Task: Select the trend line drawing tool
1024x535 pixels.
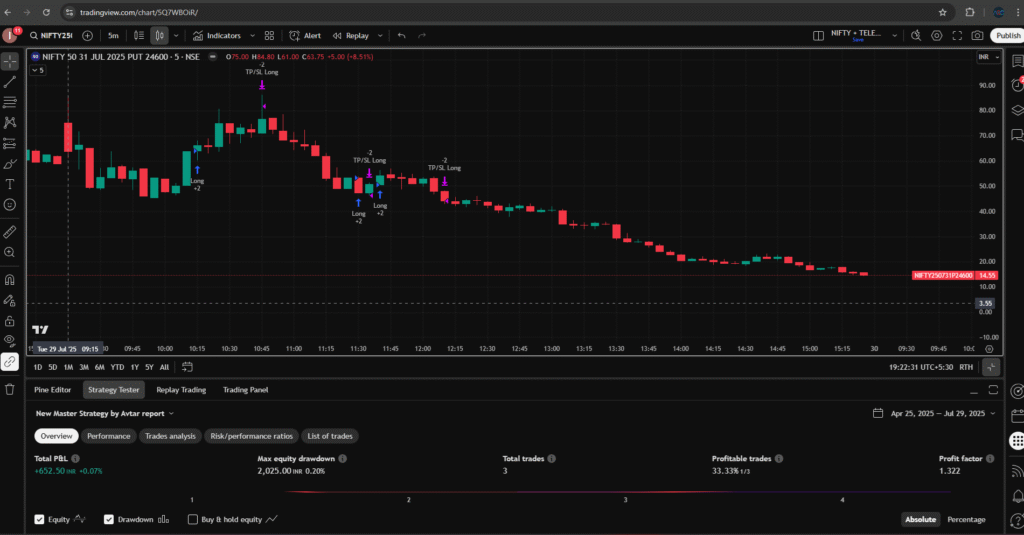Action: point(10,82)
